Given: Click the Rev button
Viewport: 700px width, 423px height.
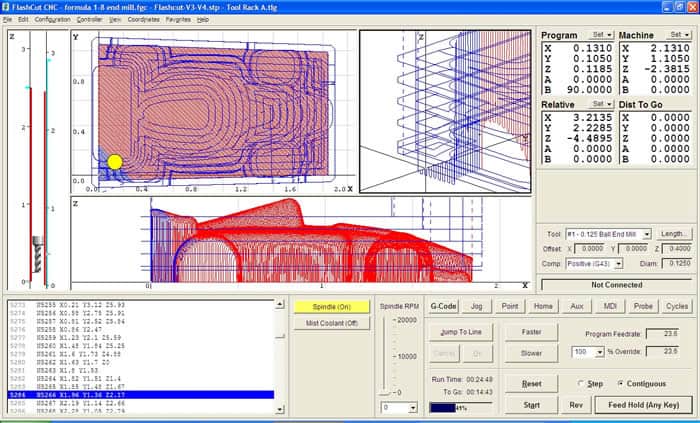Looking at the screenshot, I should tap(576, 405).
